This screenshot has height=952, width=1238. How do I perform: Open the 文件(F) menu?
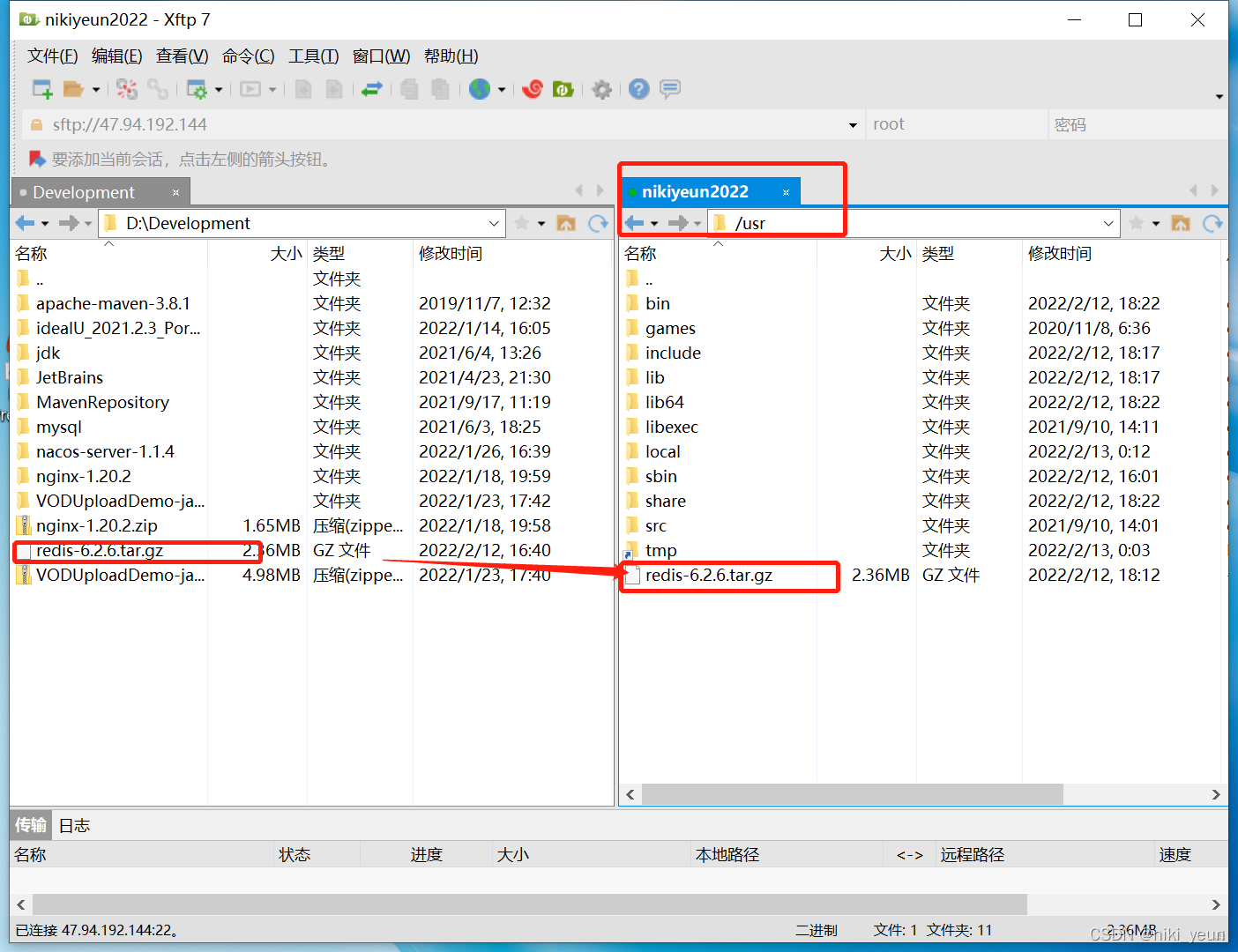[52, 56]
